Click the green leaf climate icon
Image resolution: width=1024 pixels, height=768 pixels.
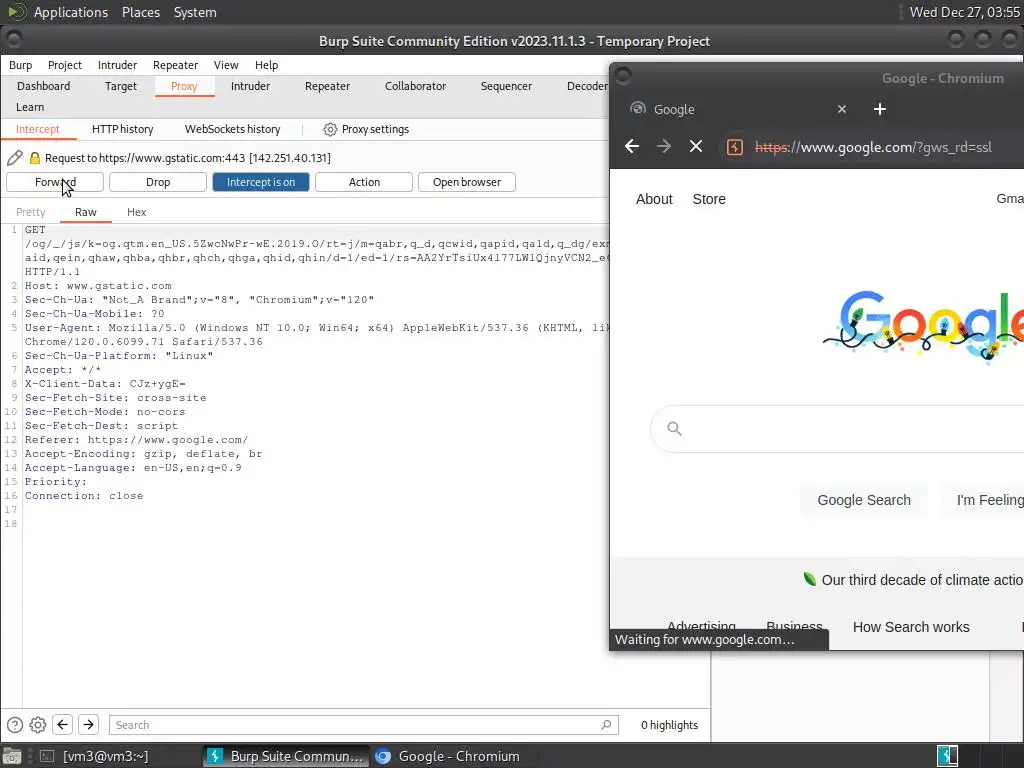tap(810, 579)
